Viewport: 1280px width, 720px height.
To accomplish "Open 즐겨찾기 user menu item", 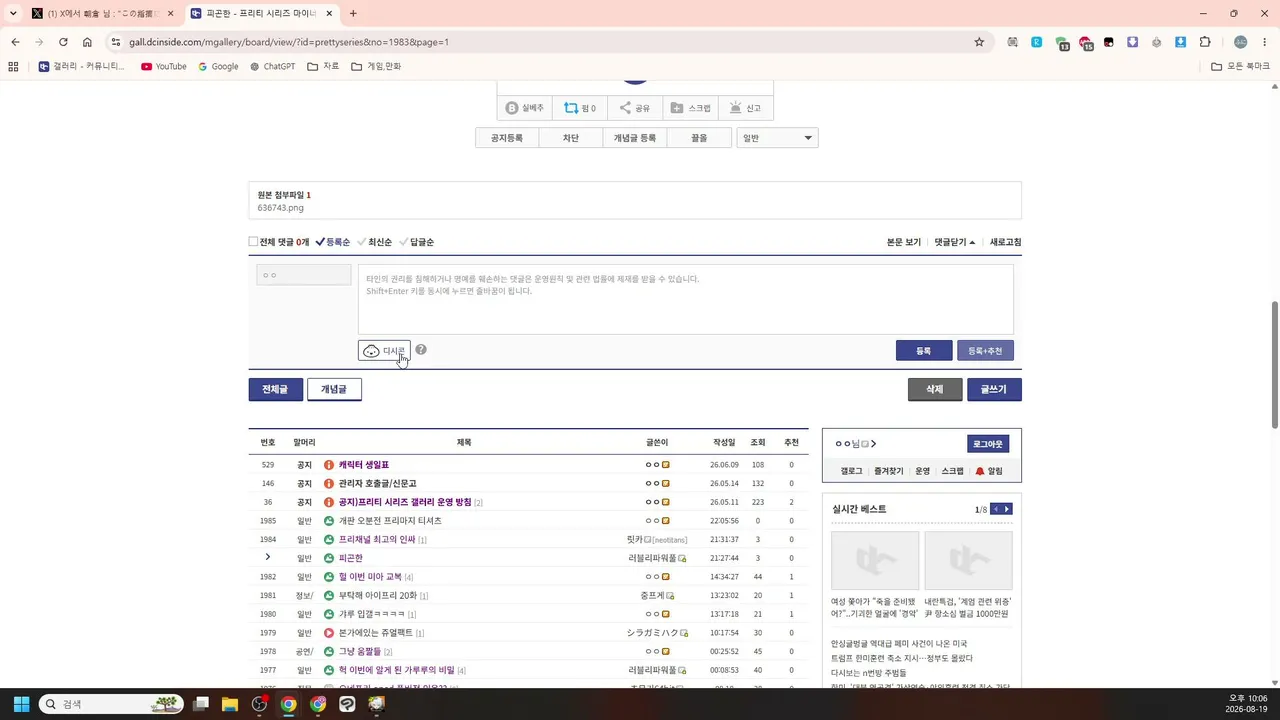I will coord(888,471).
